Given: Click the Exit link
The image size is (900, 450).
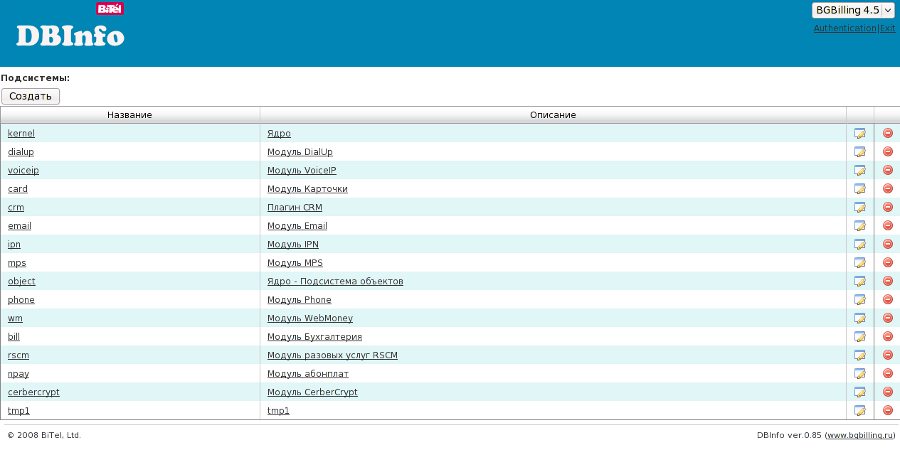Looking at the screenshot, I should (887, 28).
